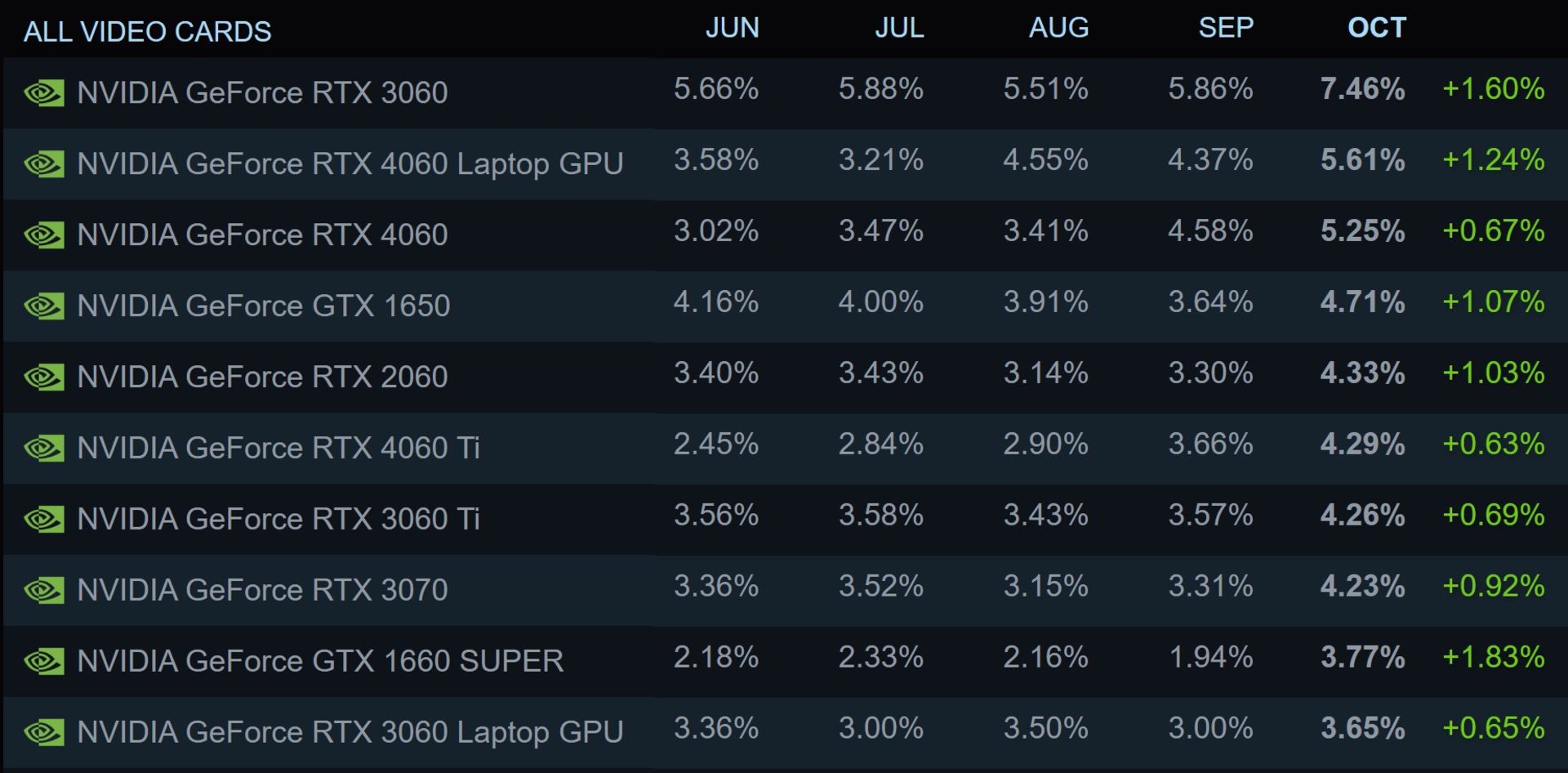
Task: Open the NVIDIA GeForce RTX 4060 row
Action: pos(262,235)
